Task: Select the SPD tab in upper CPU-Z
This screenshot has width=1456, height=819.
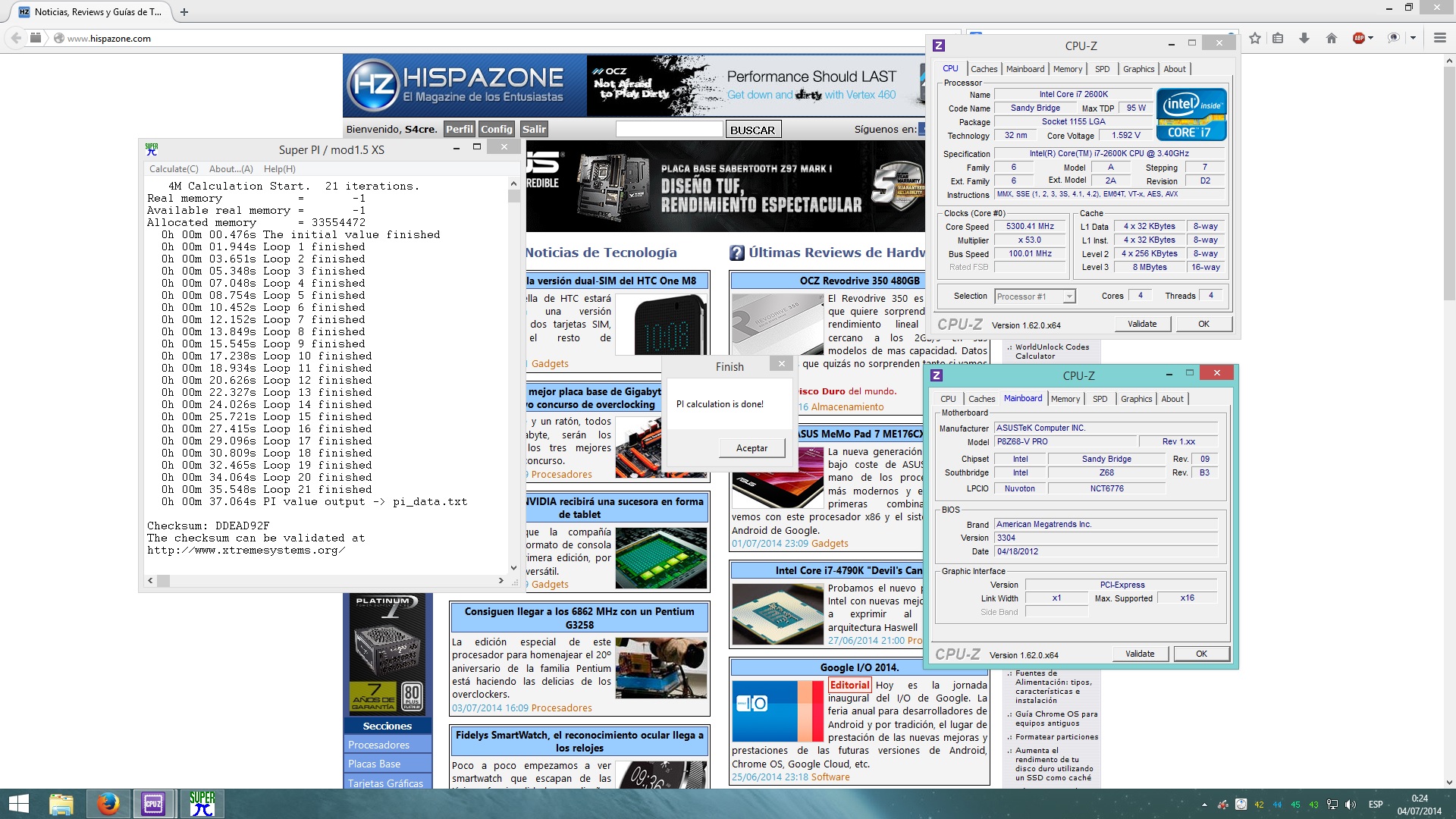Action: click(x=1103, y=69)
